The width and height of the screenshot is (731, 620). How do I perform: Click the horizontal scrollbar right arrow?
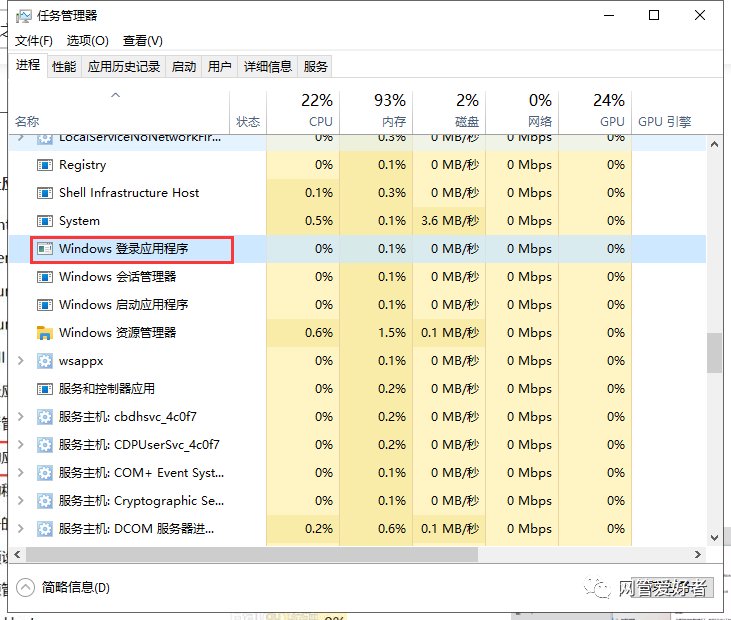coord(698,554)
